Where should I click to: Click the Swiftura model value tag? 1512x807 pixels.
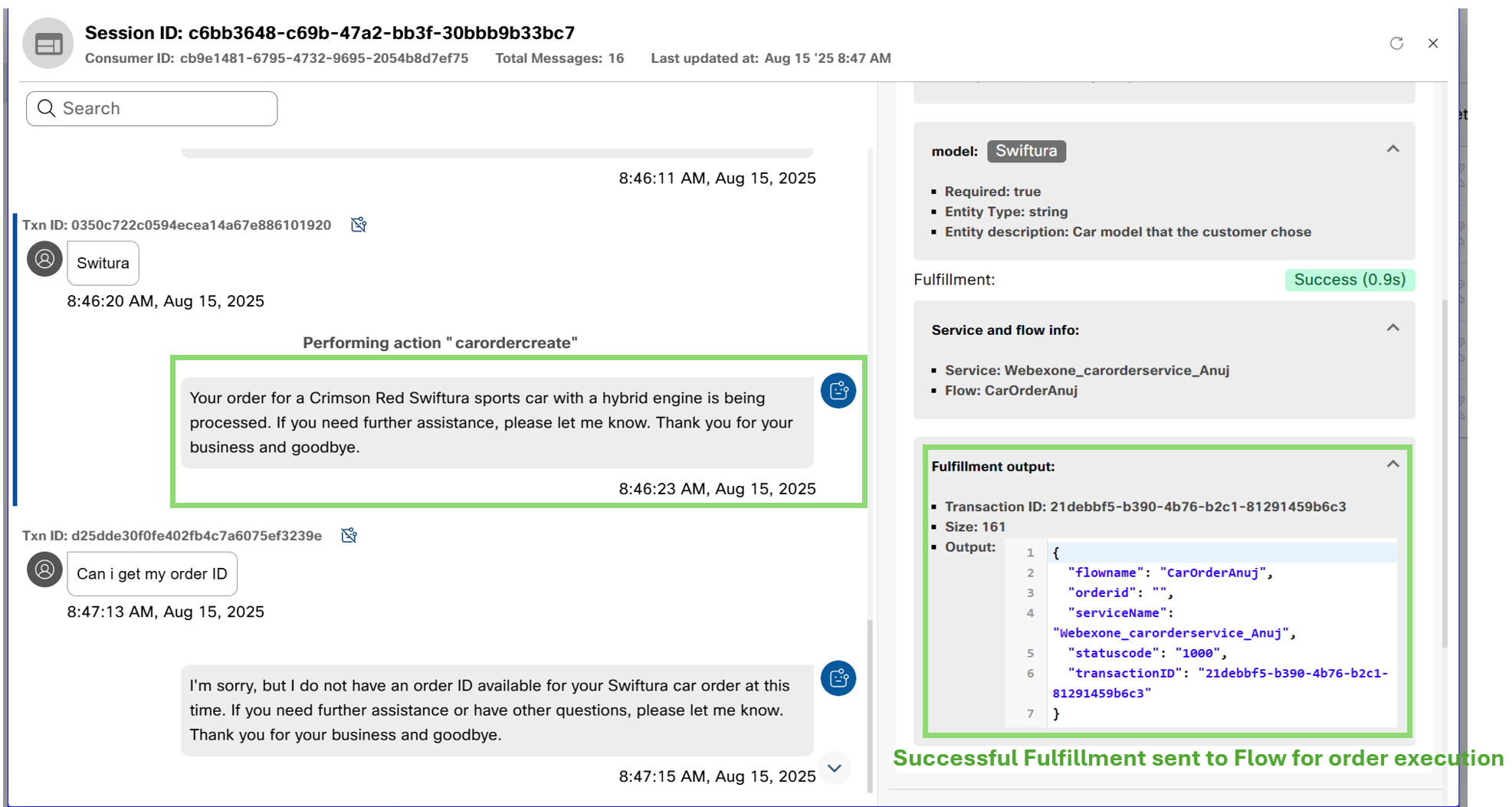coord(1025,151)
